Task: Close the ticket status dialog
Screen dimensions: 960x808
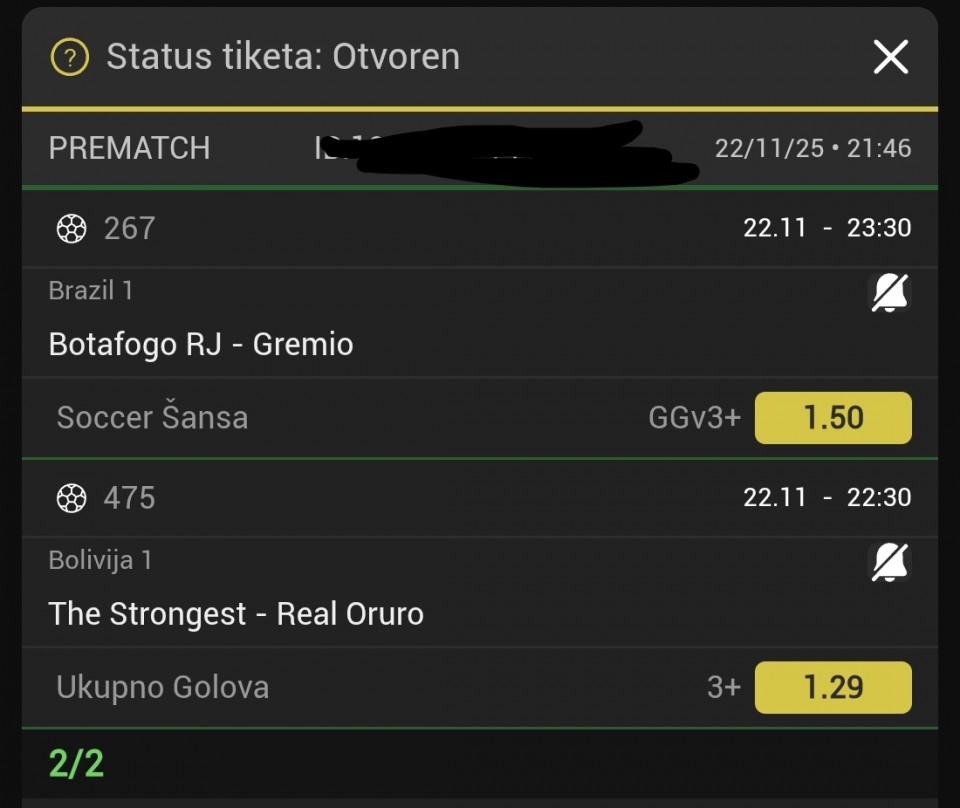Action: tap(890, 57)
